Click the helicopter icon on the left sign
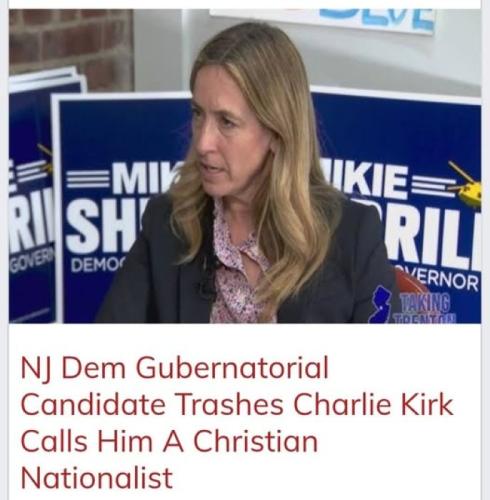The width and height of the screenshot is (490, 500). (x=46, y=159)
